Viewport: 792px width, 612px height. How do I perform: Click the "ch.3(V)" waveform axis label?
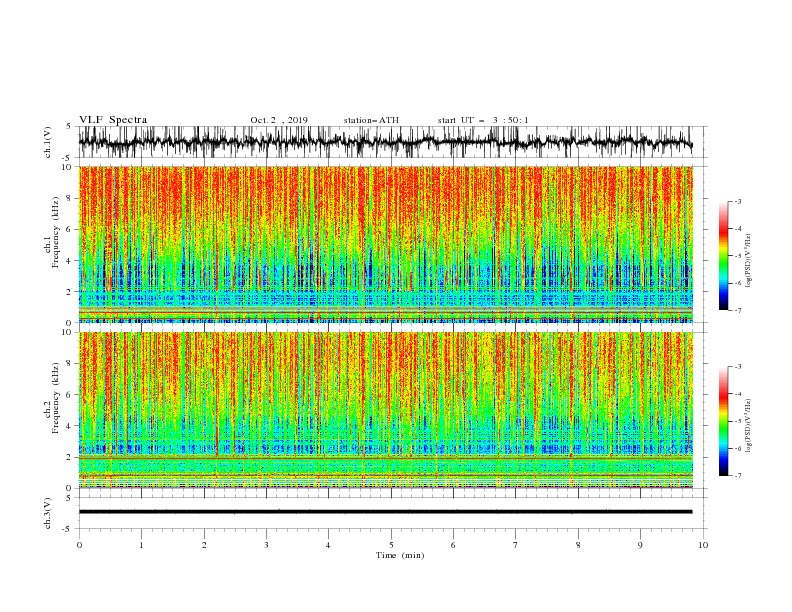pyautogui.click(x=48, y=513)
